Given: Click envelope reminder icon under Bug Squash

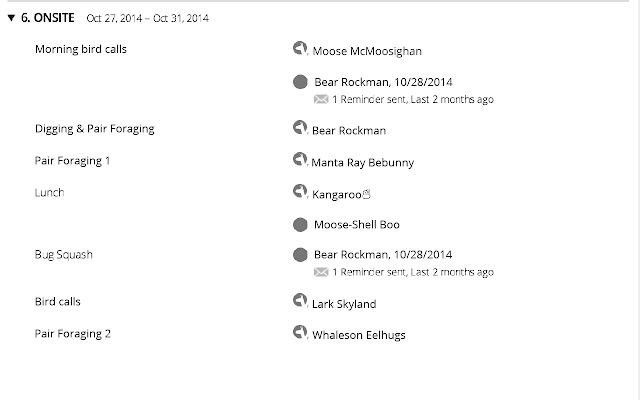Looking at the screenshot, I should [x=321, y=272].
